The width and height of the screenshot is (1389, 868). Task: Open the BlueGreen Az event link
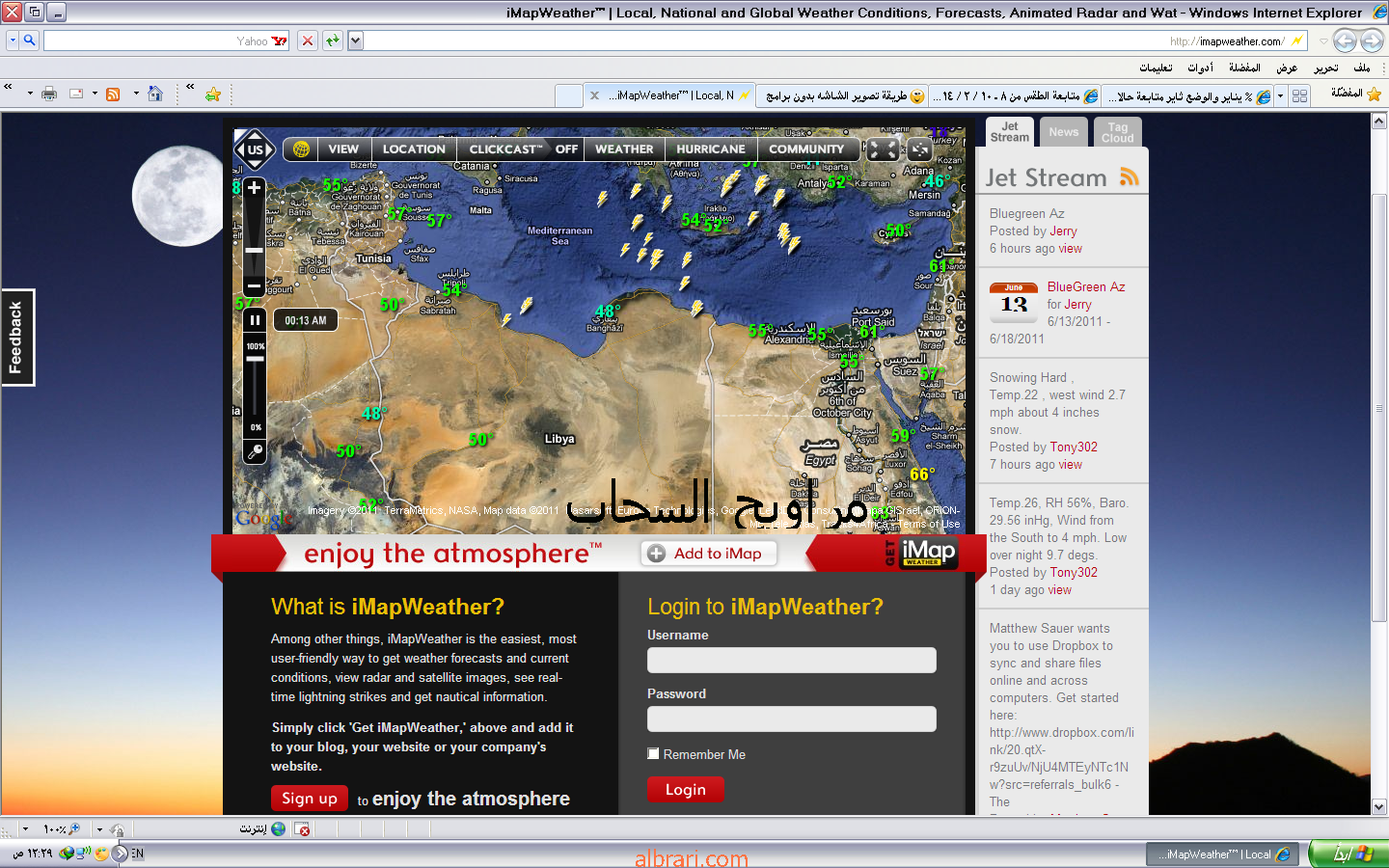[x=1086, y=286]
